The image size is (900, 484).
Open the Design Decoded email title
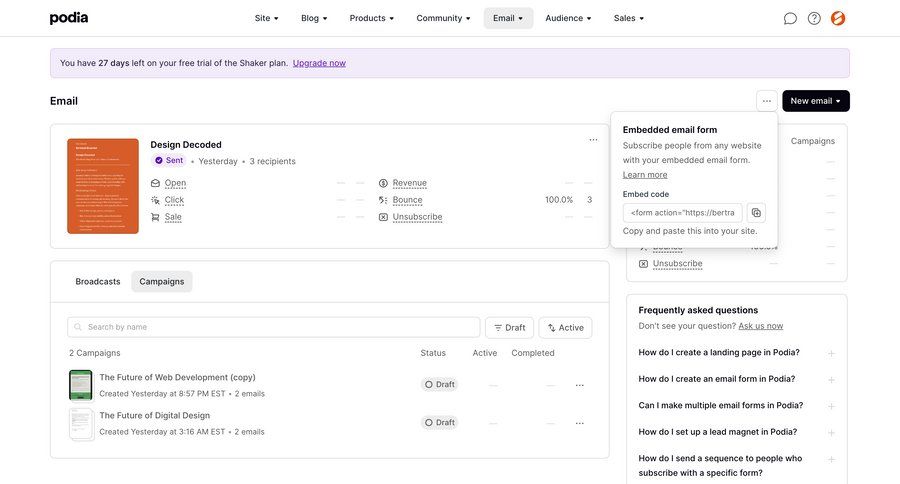[x=186, y=145]
